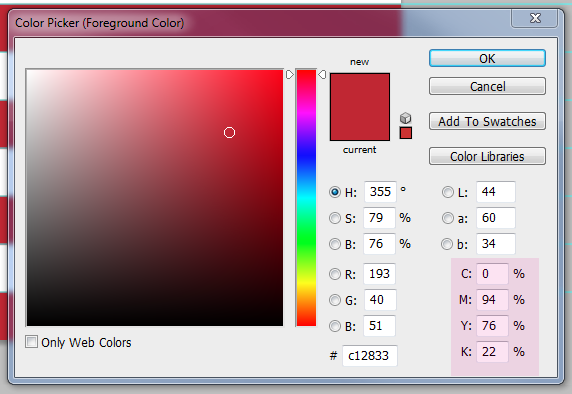Select the G green radio button
The width and height of the screenshot is (572, 394).
335,300
